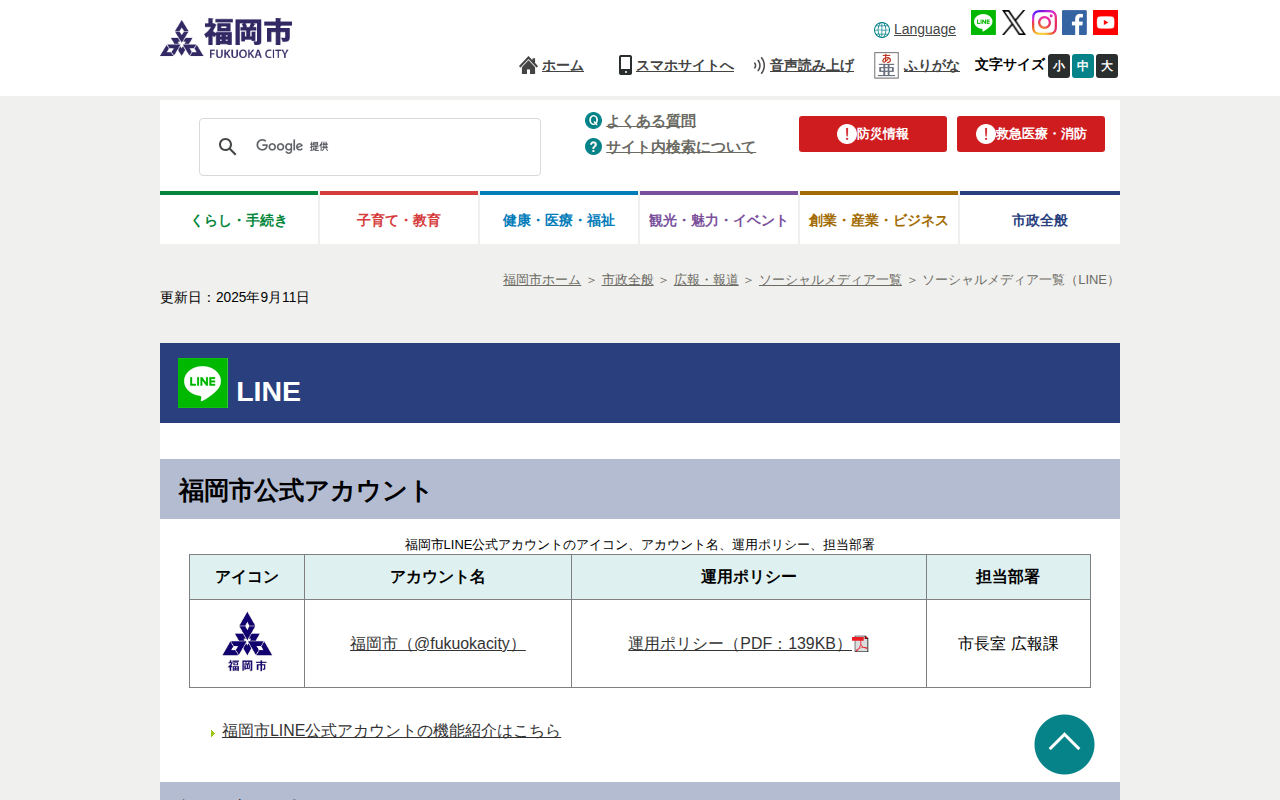Click the ソーシャルメディア一覧（LINE） breadcrumb text
The width and height of the screenshot is (1280, 800).
point(1021,280)
